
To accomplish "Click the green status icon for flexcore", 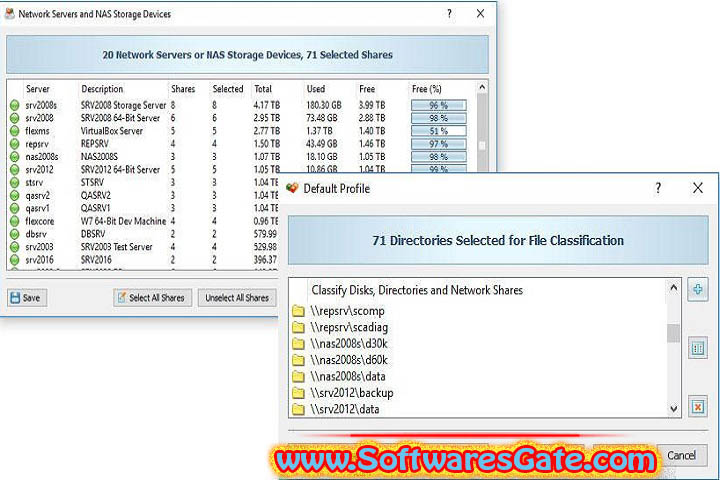I will 15,221.
